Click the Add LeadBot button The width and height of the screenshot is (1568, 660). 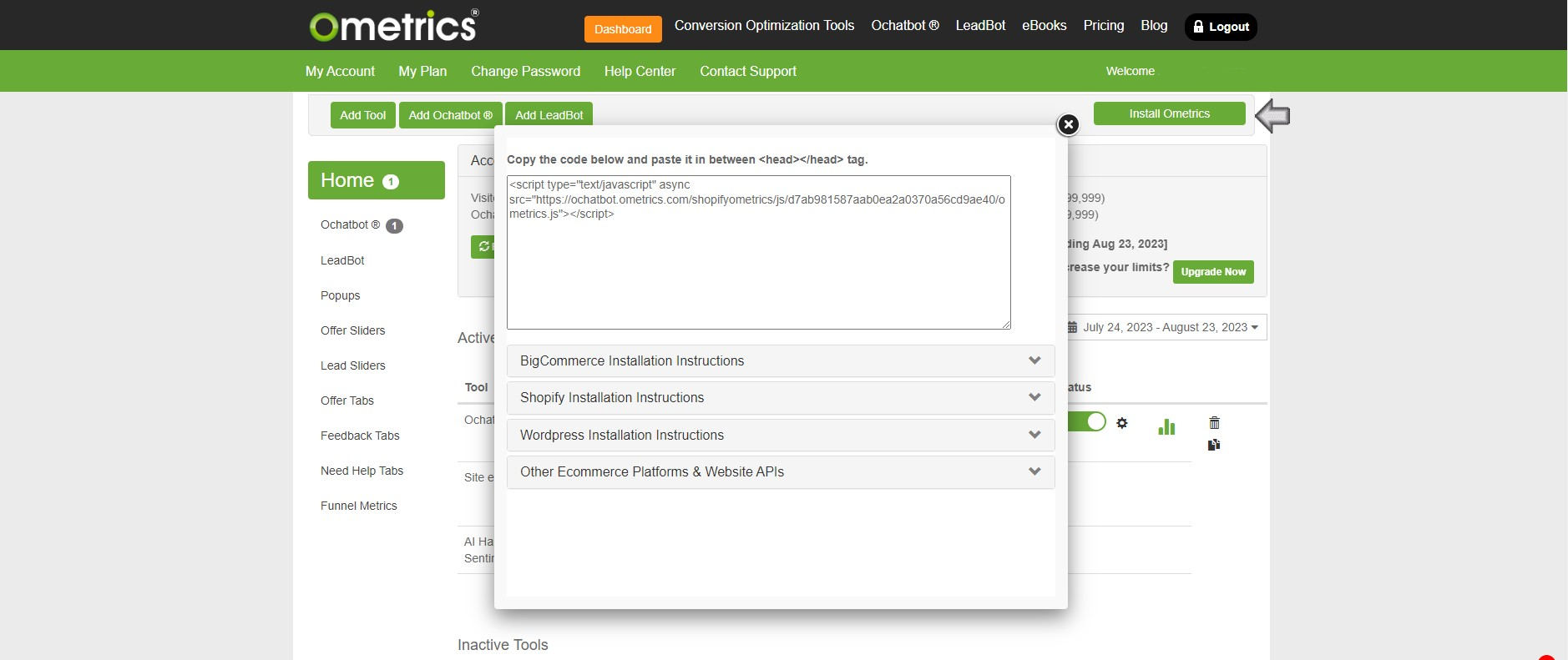pyautogui.click(x=549, y=114)
